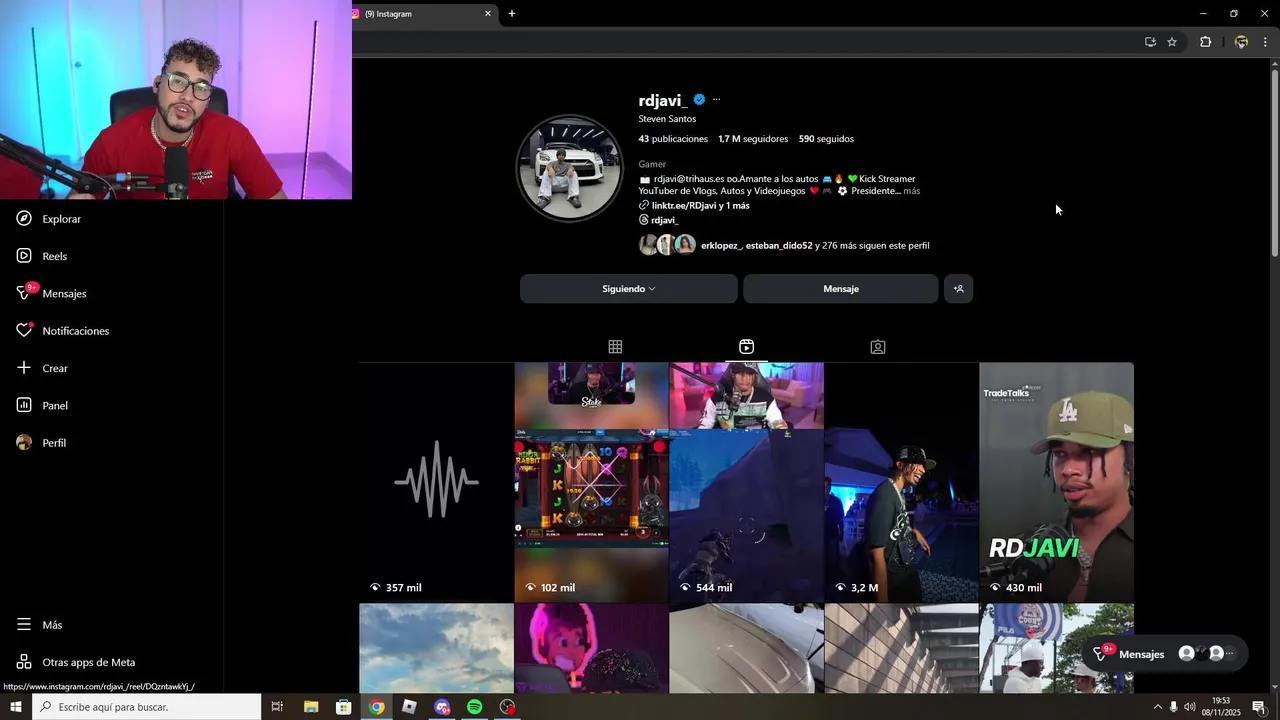This screenshot has width=1280, height=720.
Task: Open Notificaciones in the sidebar
Action: tap(63, 331)
